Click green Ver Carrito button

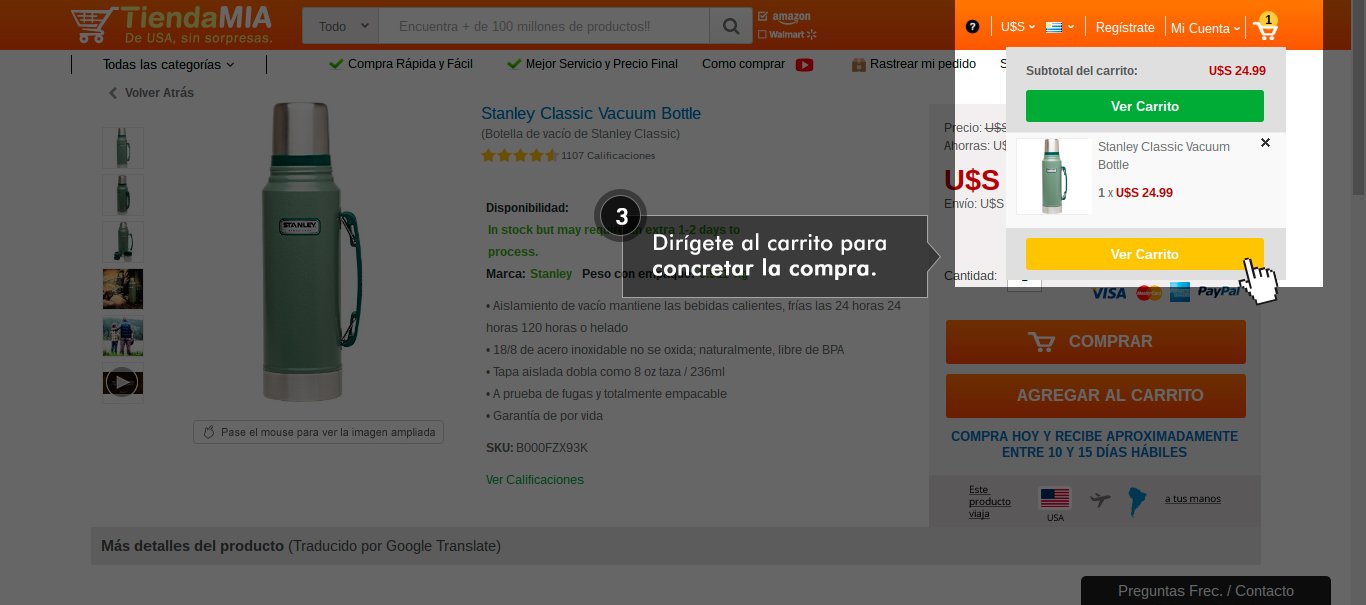(x=1144, y=106)
